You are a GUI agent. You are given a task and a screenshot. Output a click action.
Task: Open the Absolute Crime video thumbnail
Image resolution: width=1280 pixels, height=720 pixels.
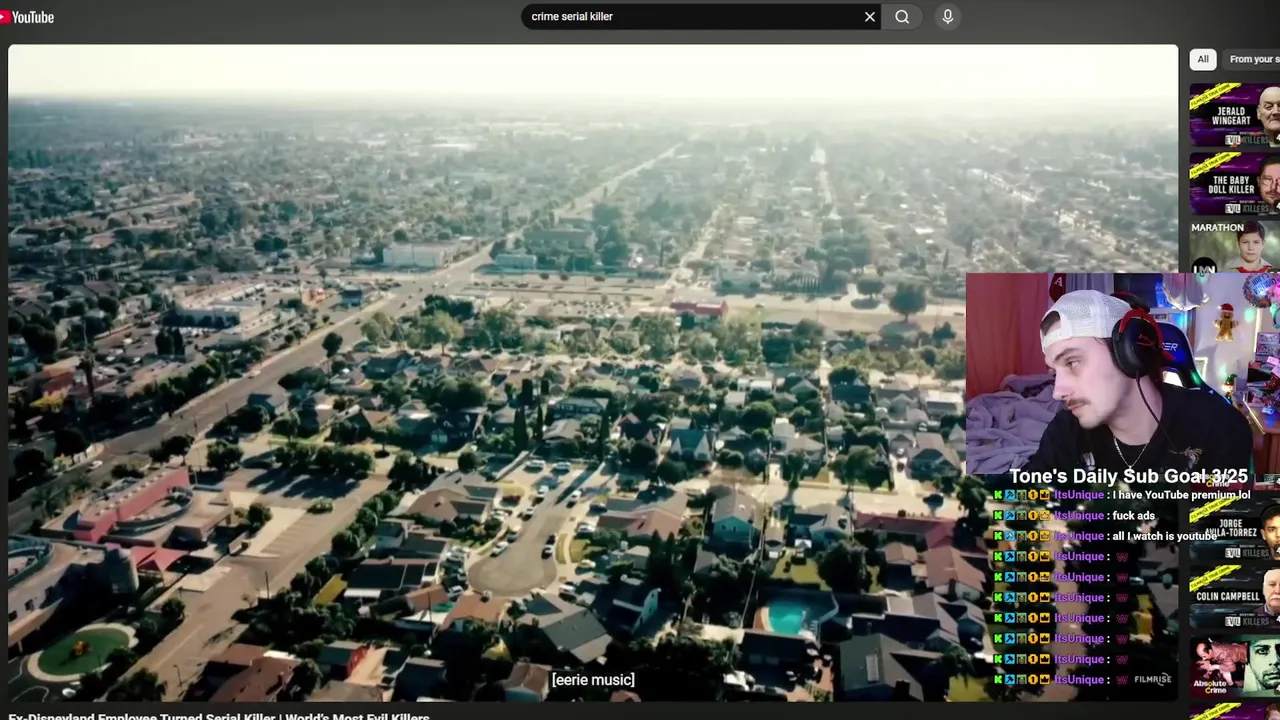tap(1235, 665)
